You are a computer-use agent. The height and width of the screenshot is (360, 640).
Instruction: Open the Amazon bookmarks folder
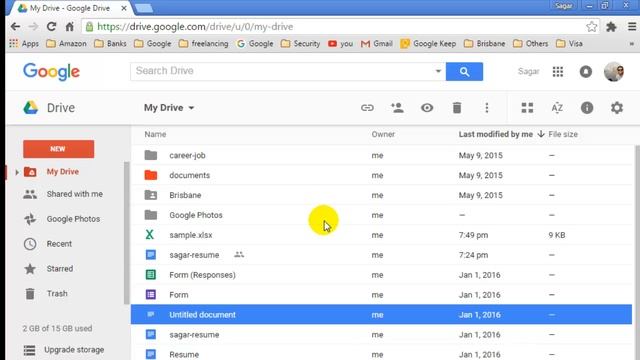pyautogui.click(x=67, y=44)
